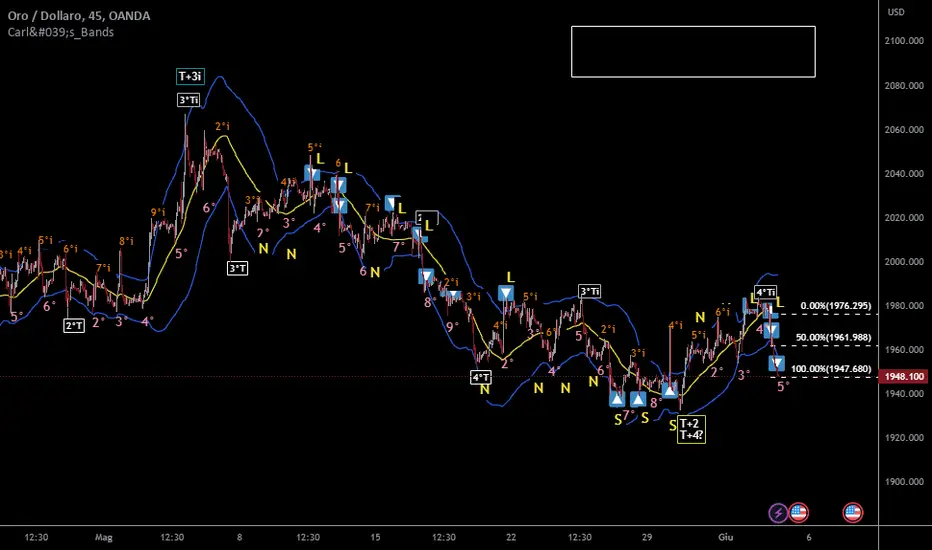Click the 3°T boxed label
932x550 pixels.
(238, 269)
